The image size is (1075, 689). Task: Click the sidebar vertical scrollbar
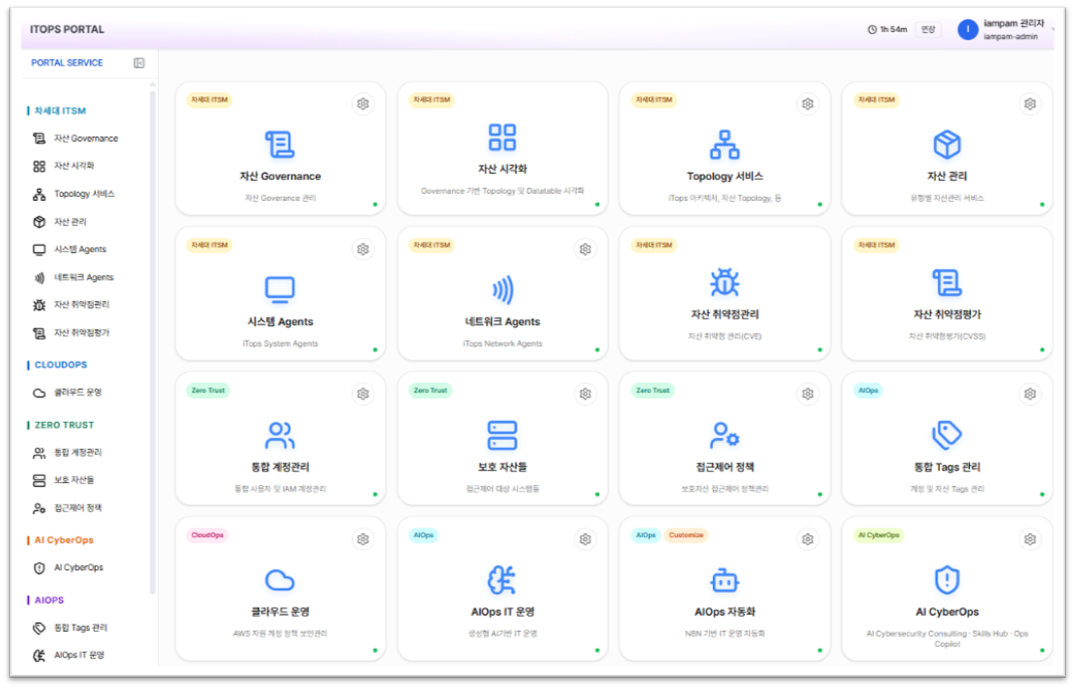[152, 343]
